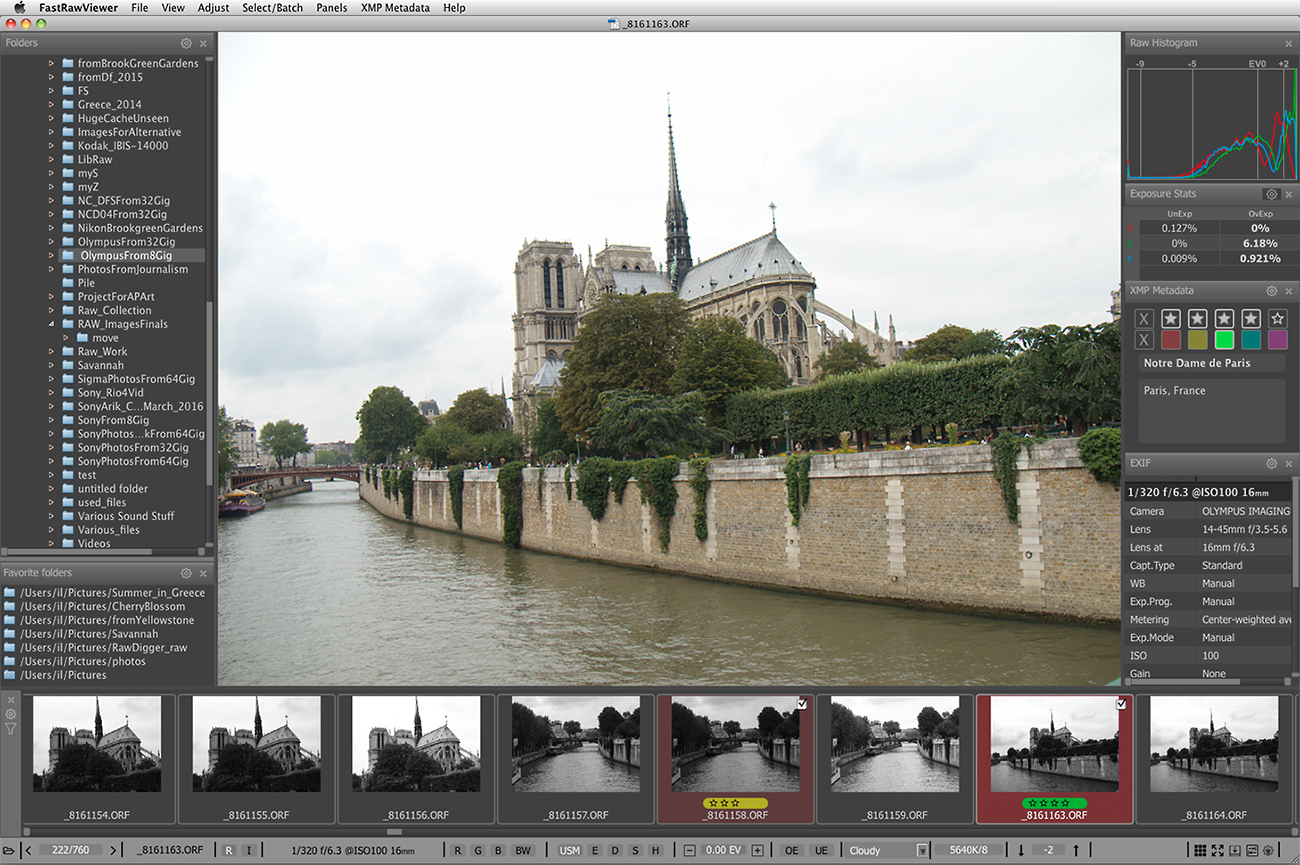Viewport: 1300px width, 865px height.
Task: Click the I button next to filename
Action: 249,850
